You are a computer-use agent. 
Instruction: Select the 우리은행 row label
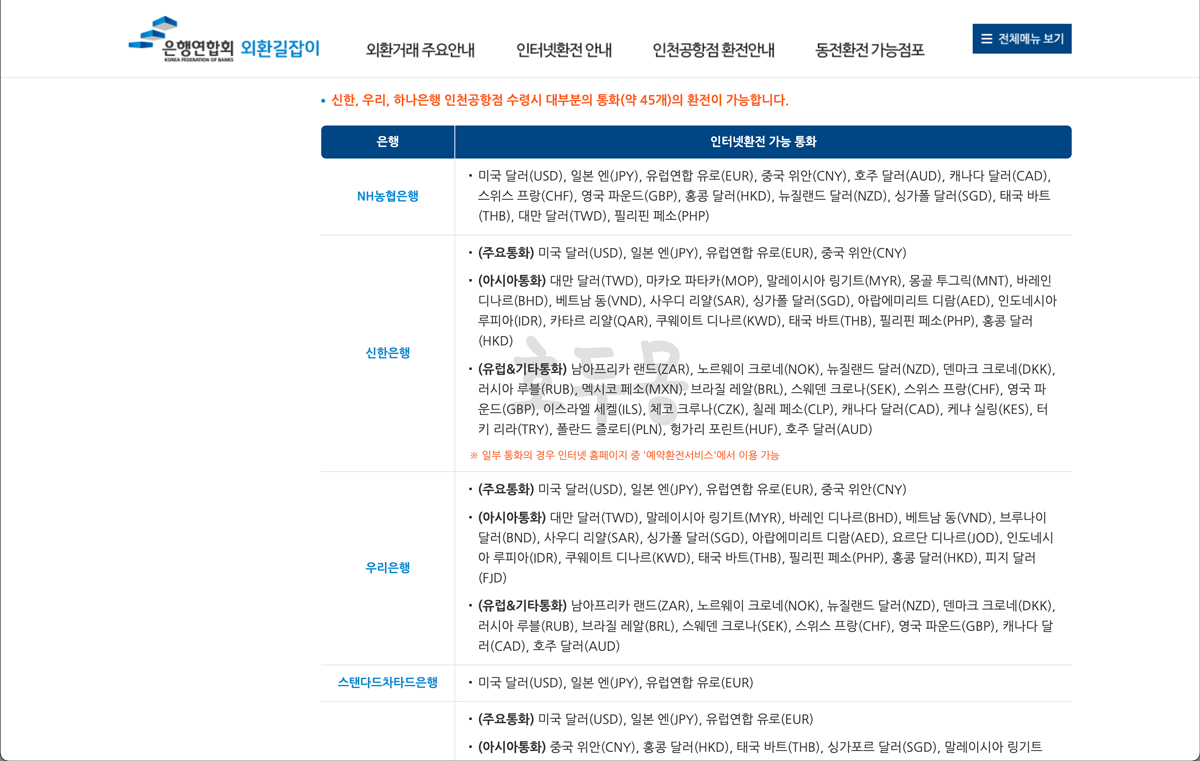[x=388, y=568]
